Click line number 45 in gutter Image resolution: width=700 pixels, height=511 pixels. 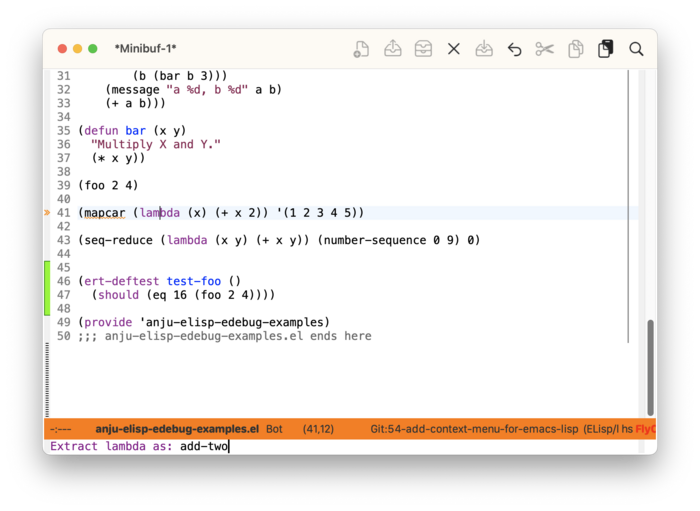coord(63,267)
